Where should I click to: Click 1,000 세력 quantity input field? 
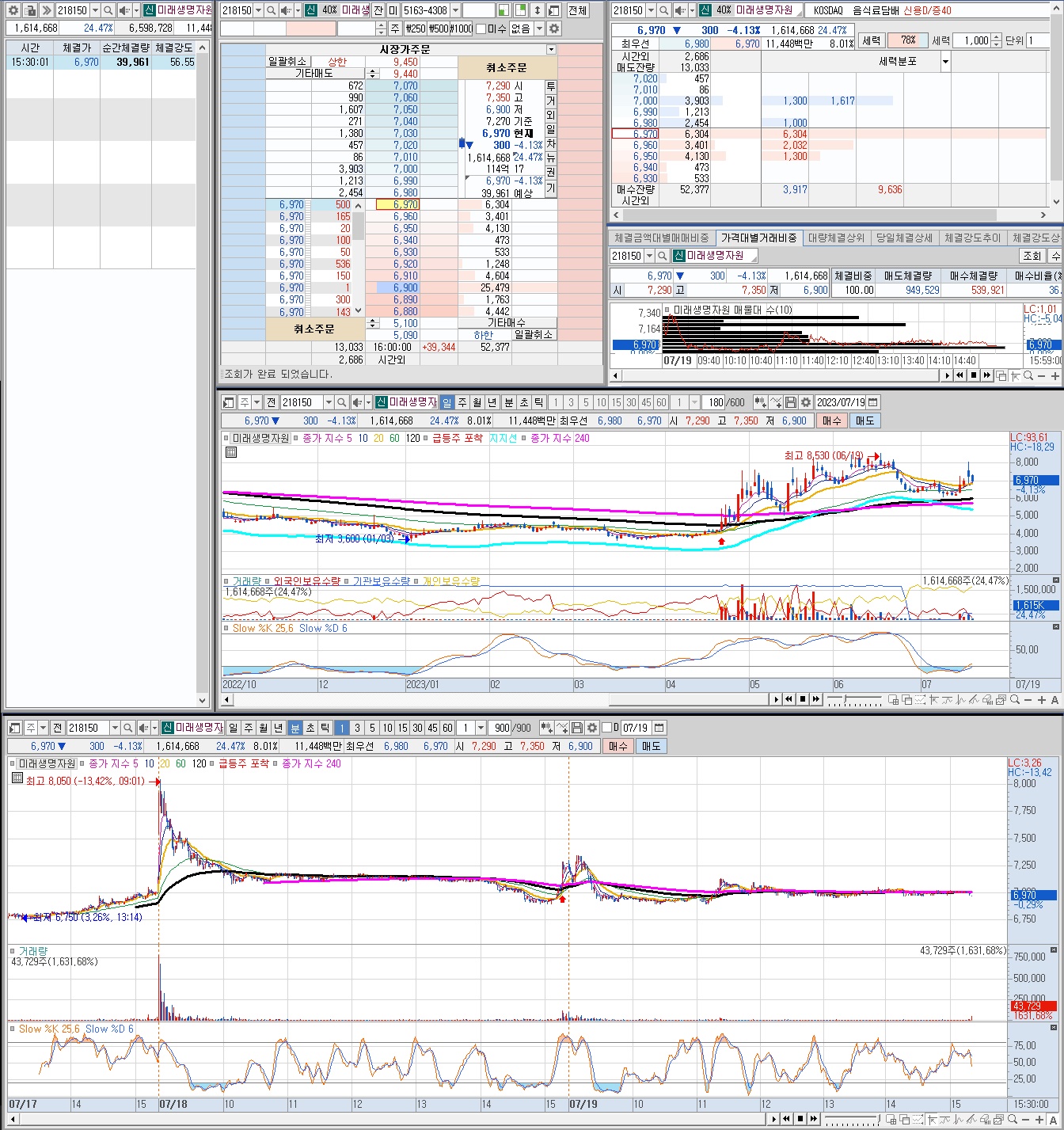(x=971, y=40)
